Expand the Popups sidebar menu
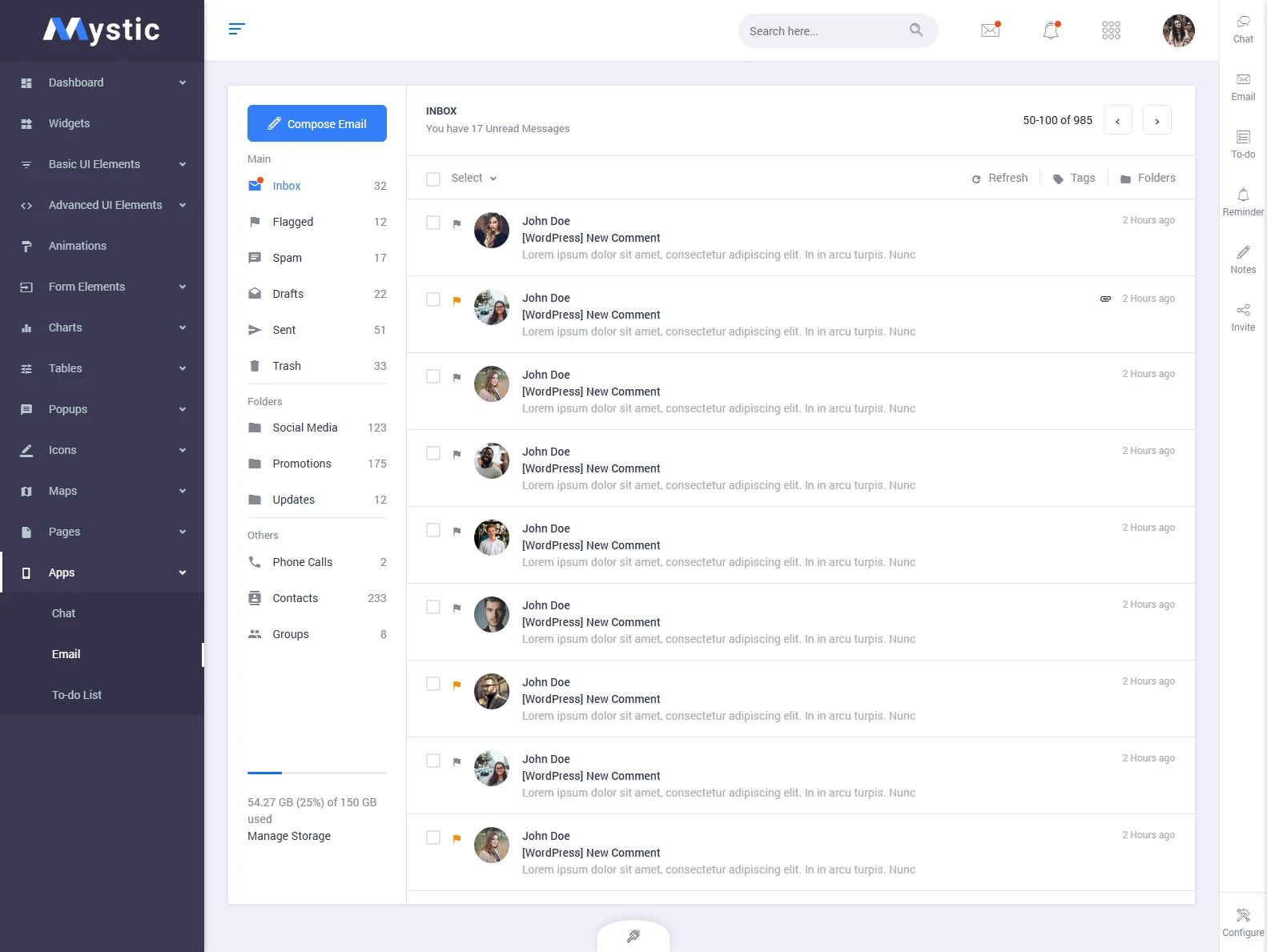 (102, 409)
